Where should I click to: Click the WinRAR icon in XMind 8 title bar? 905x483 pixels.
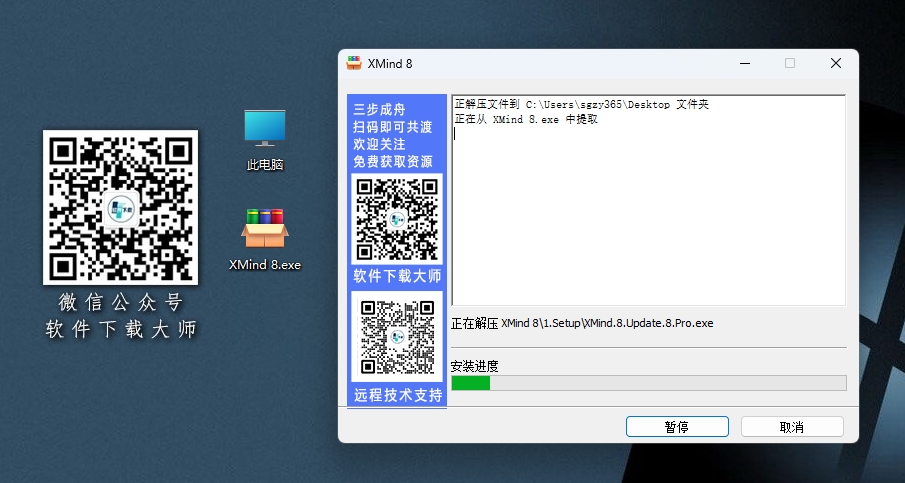354,63
